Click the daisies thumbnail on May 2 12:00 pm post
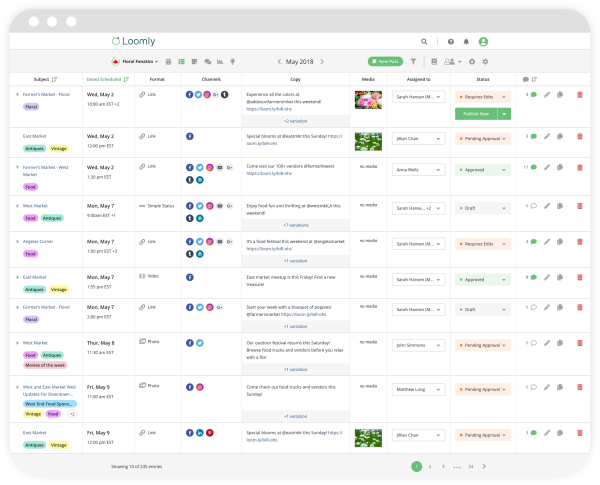Image resolution: width=600 pixels, height=485 pixels. 368,141
